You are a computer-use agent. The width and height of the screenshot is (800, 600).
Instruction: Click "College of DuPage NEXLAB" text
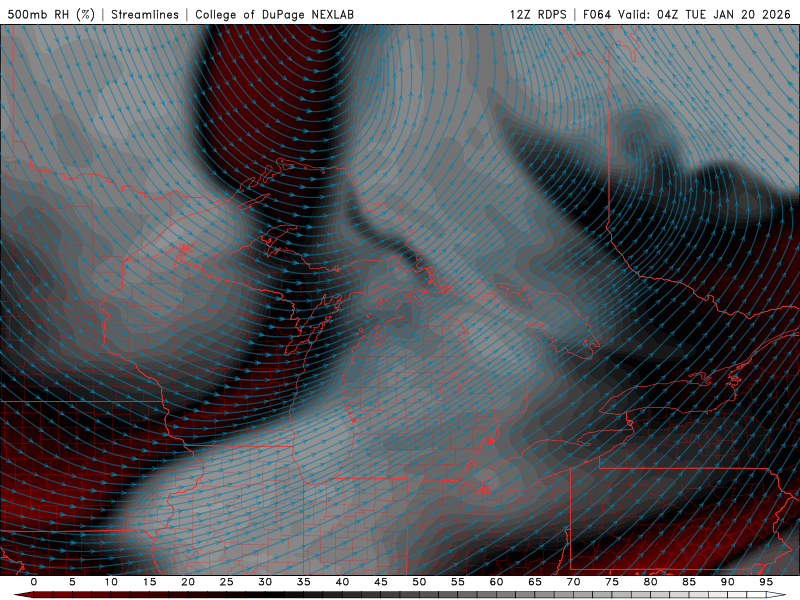[x=274, y=14]
